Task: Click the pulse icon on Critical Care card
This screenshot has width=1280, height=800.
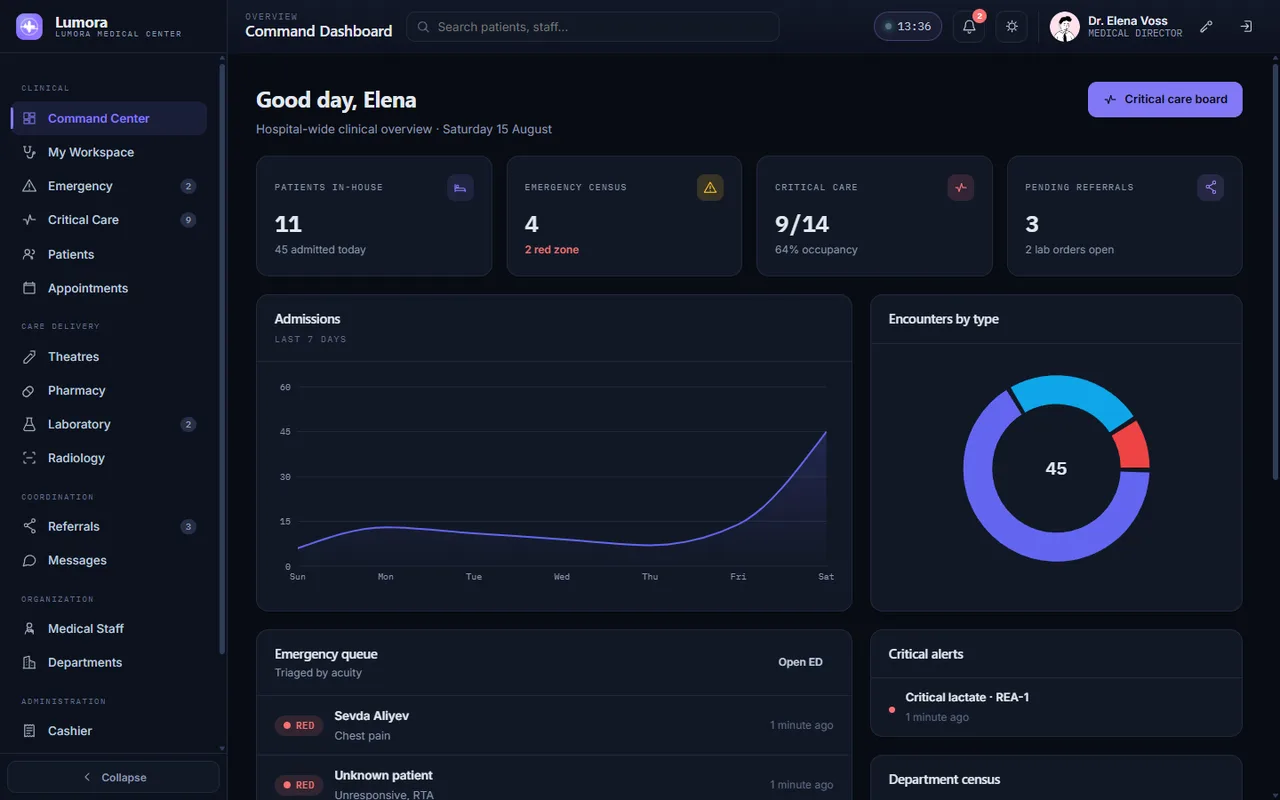Action: [x=961, y=187]
